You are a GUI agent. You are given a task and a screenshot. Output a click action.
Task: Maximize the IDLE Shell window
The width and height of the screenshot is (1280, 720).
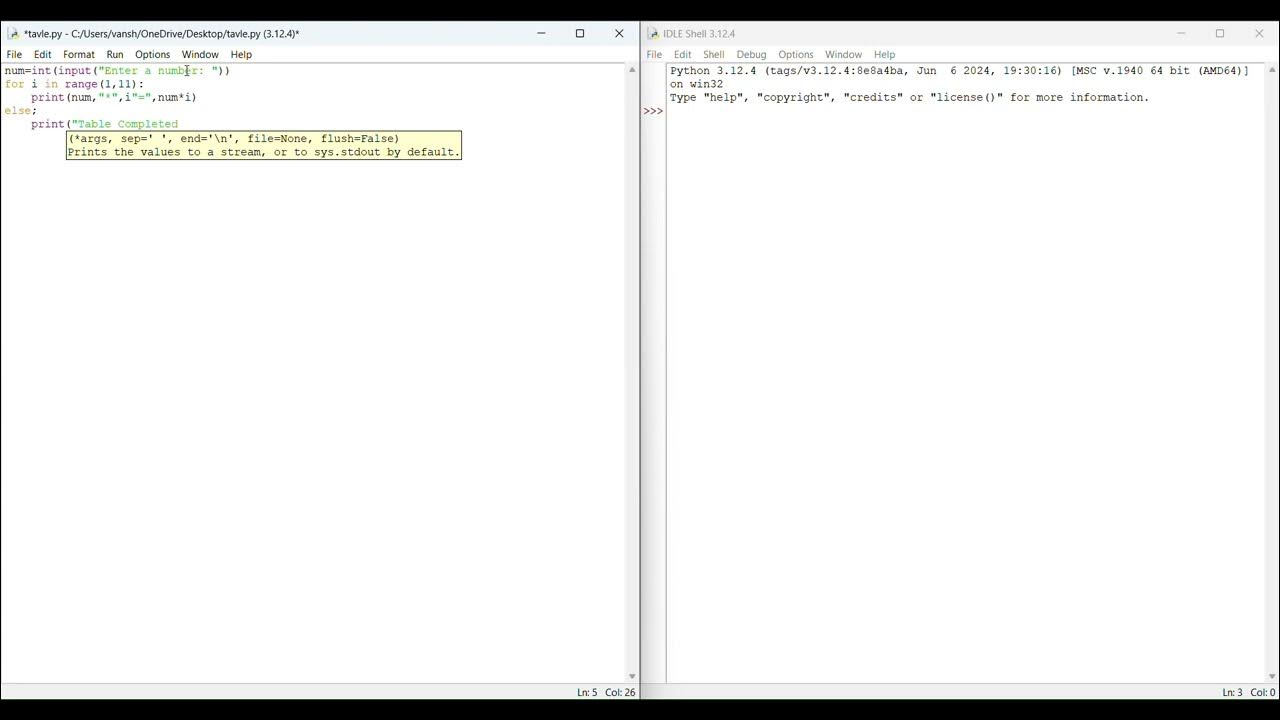click(x=1220, y=33)
